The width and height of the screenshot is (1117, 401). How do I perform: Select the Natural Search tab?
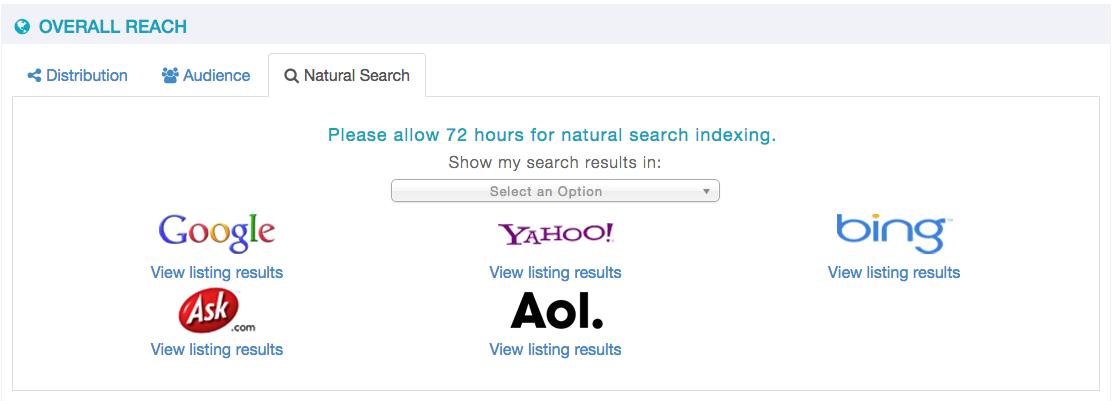point(347,75)
